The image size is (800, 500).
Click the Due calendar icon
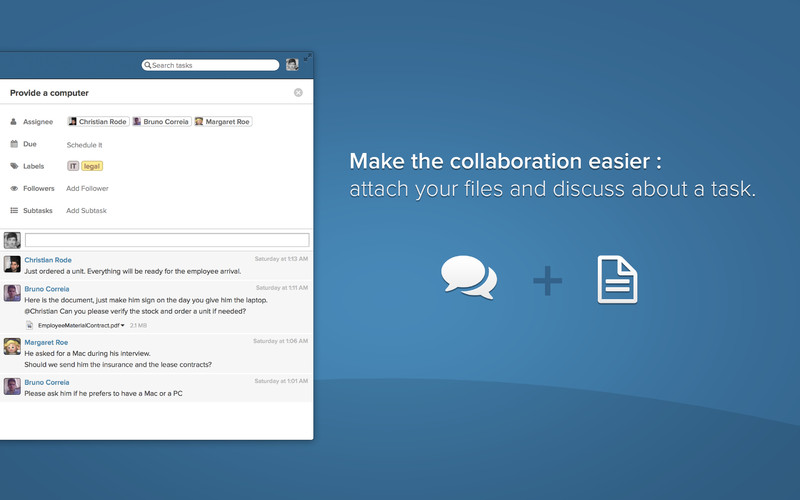(14, 144)
